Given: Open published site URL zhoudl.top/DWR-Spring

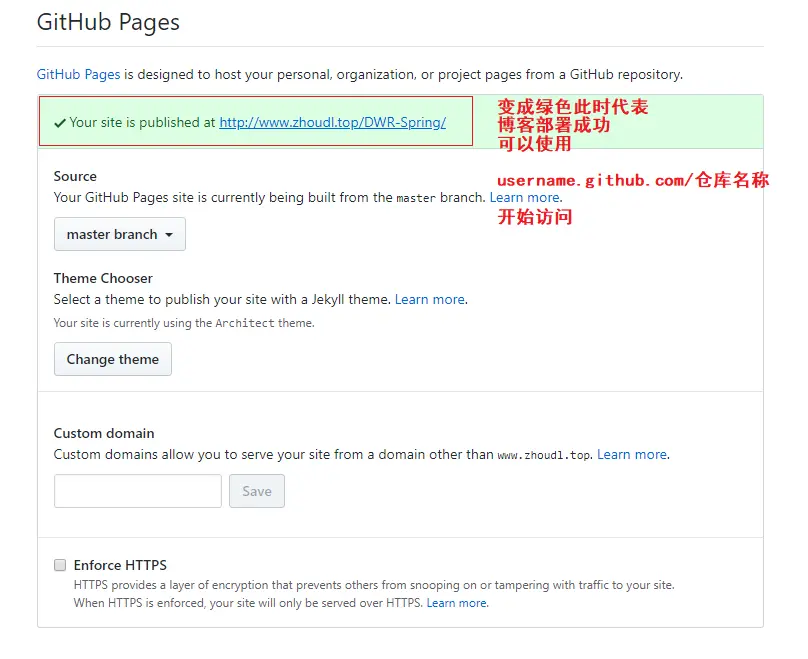Looking at the screenshot, I should [x=332, y=123].
